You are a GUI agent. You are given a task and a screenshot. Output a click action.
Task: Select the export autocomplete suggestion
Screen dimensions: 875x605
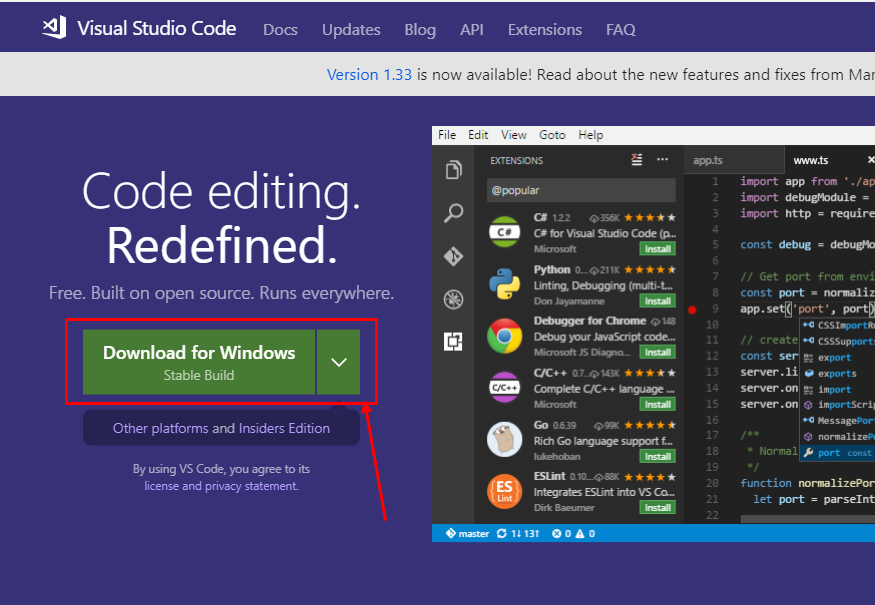(x=838, y=358)
